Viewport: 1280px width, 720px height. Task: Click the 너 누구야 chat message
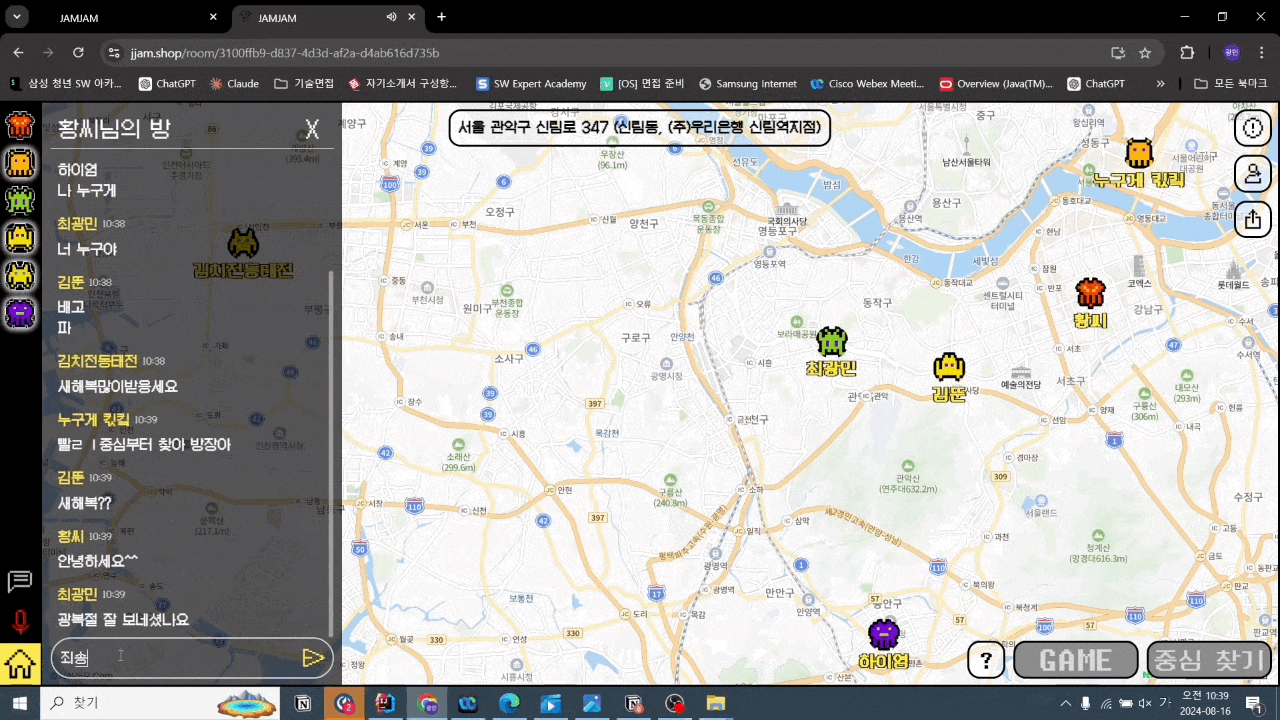(x=87, y=249)
